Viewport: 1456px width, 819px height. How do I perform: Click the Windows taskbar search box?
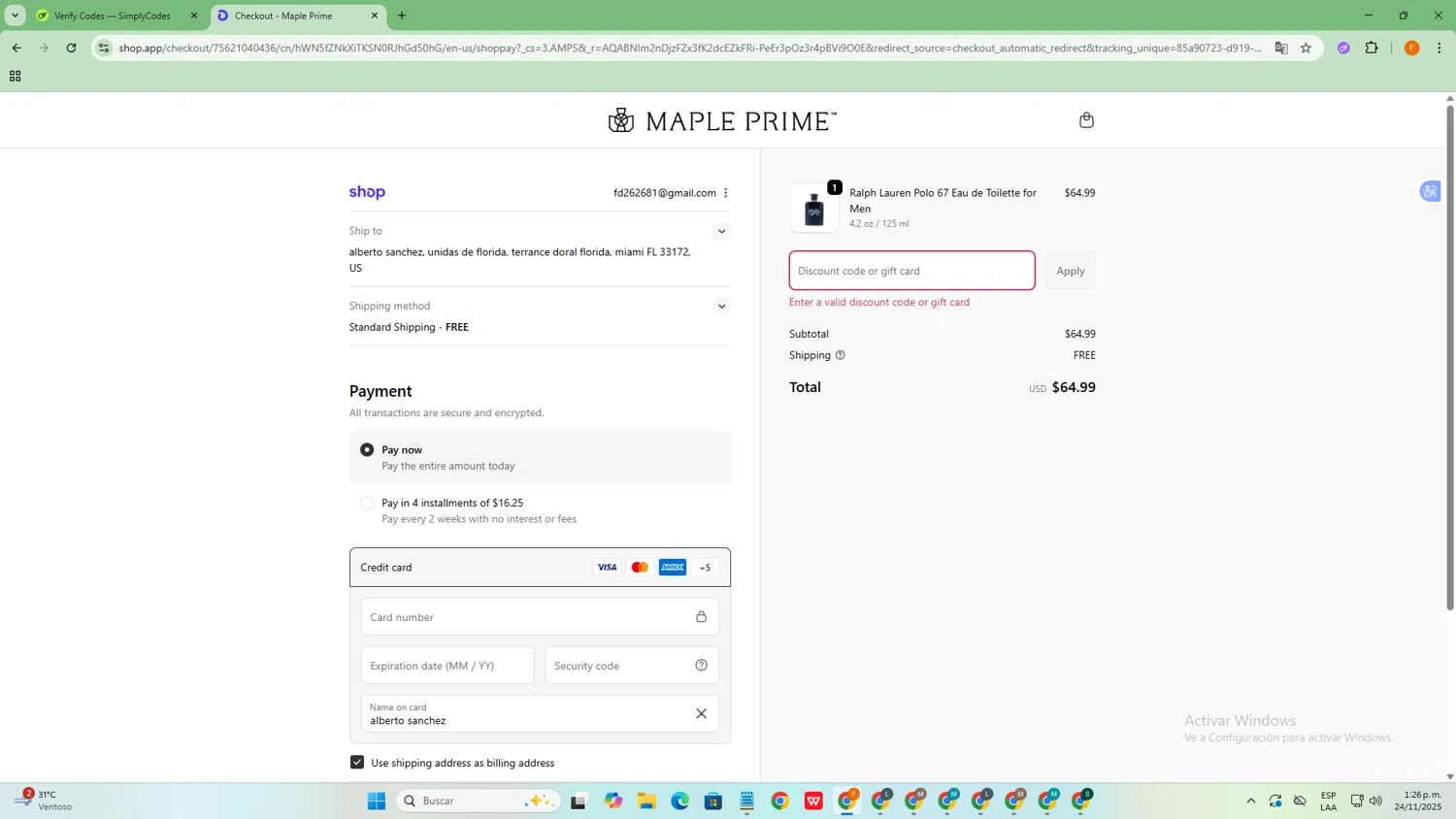point(478,801)
